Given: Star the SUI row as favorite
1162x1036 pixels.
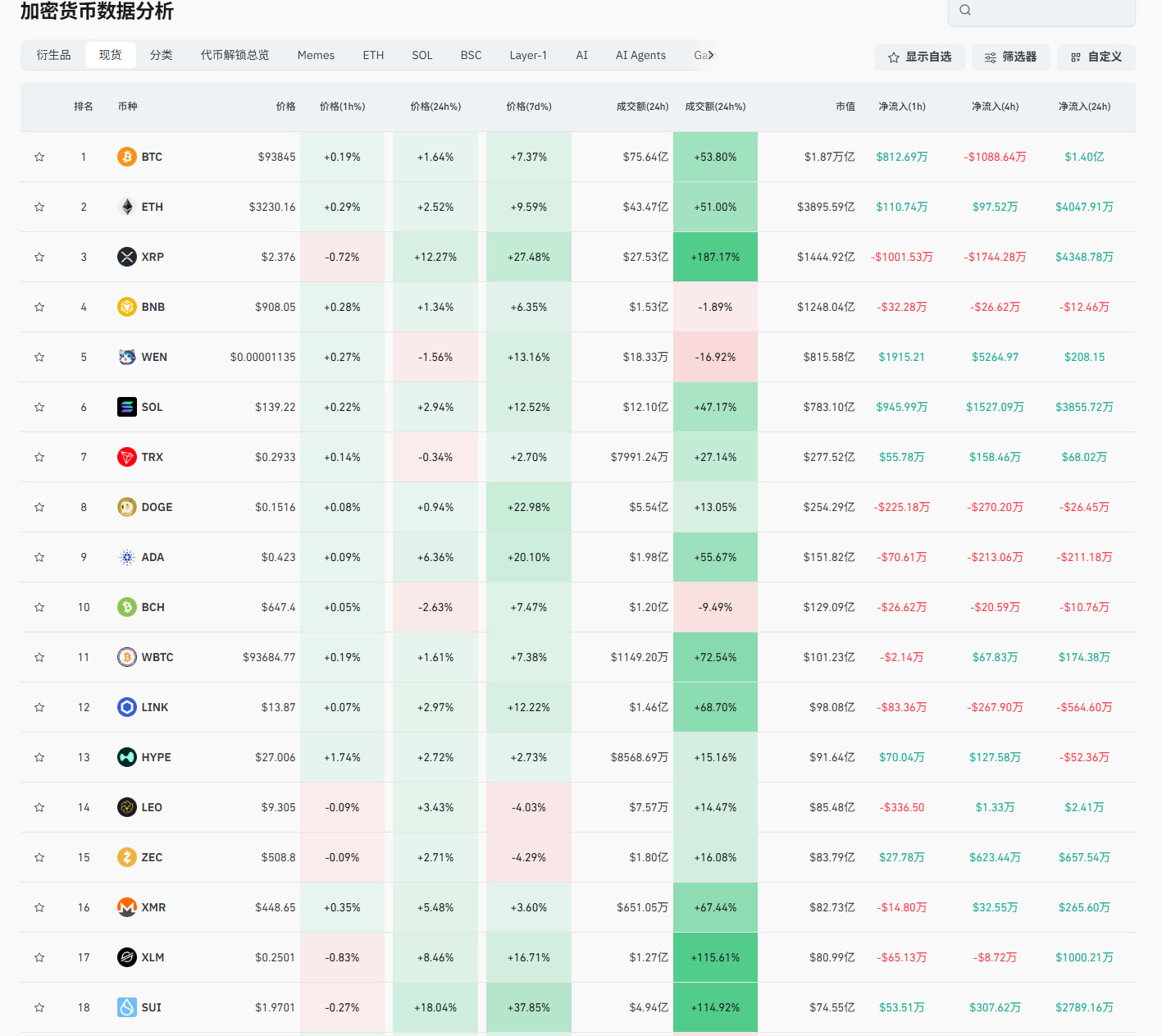Looking at the screenshot, I should (39, 1007).
